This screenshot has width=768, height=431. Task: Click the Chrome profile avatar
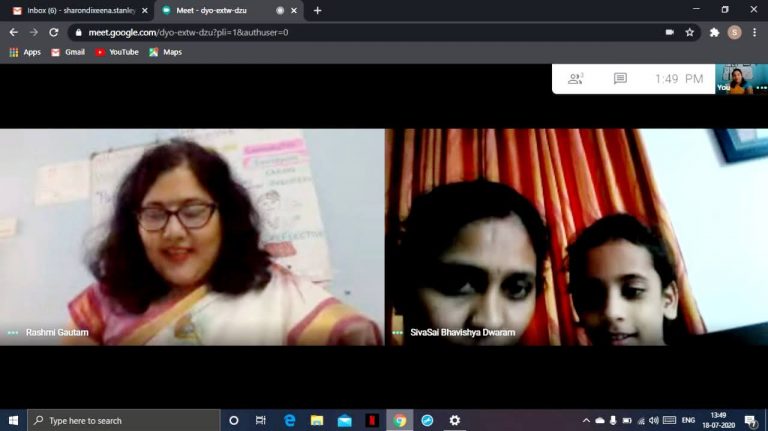coord(734,32)
